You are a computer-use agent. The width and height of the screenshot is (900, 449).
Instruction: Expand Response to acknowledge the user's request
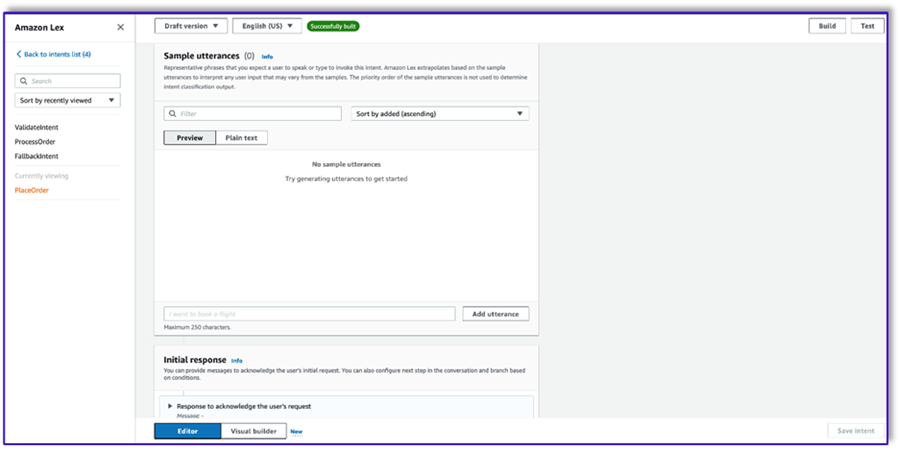[x=170, y=406]
